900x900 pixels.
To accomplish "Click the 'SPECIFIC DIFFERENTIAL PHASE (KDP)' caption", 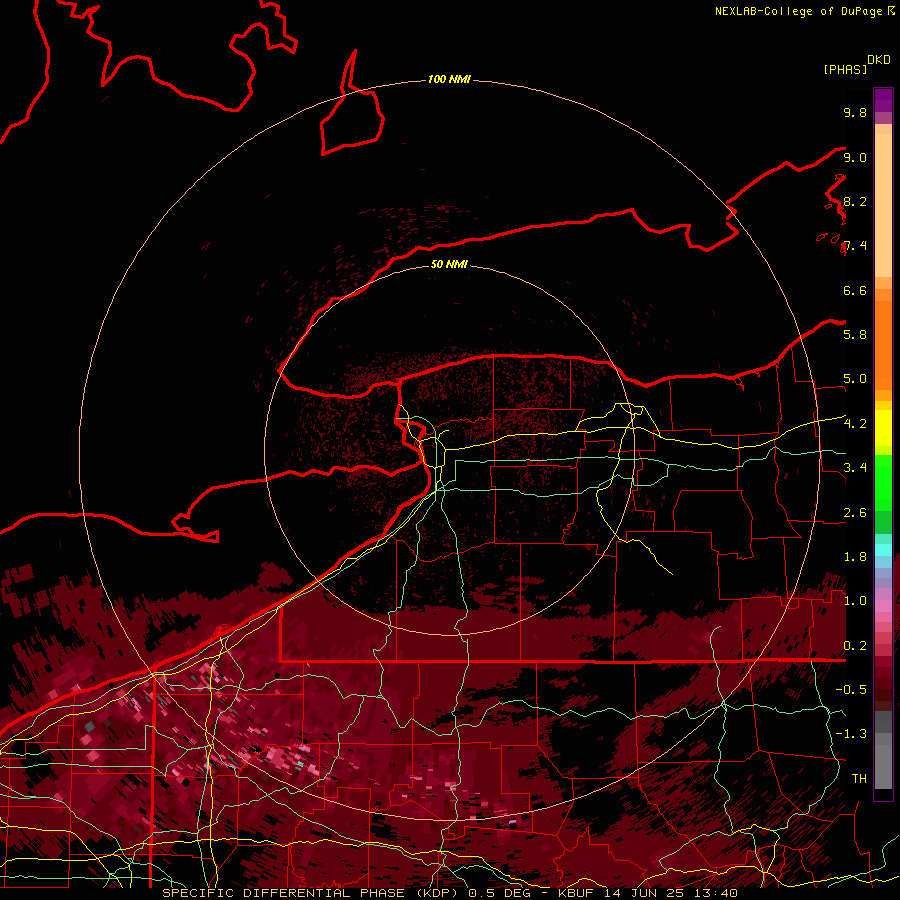I will coord(313,893).
